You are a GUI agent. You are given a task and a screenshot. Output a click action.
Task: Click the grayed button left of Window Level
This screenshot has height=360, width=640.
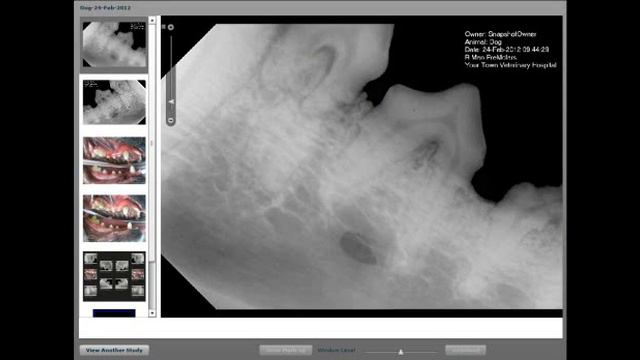click(x=286, y=350)
